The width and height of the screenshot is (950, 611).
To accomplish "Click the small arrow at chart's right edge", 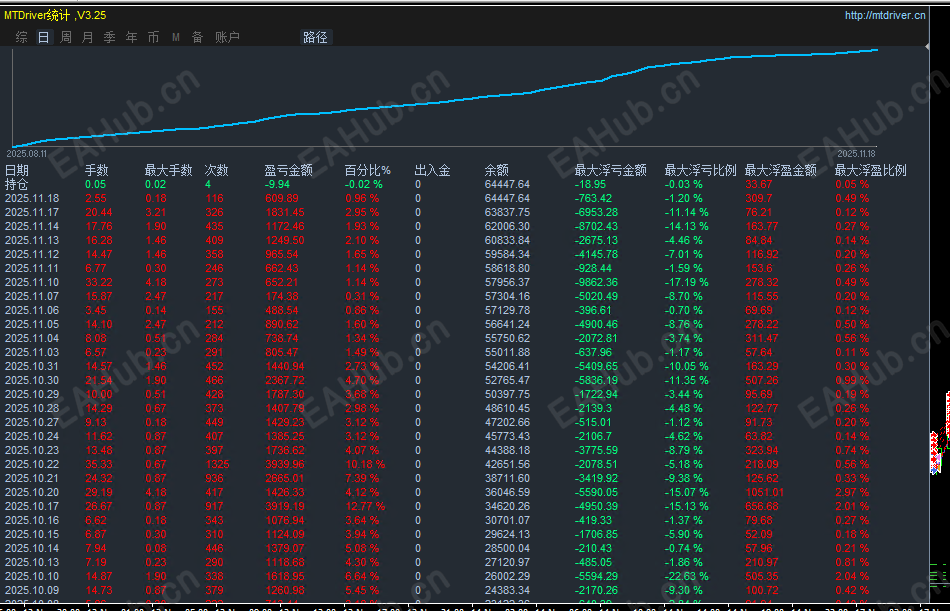I will (x=927, y=46).
